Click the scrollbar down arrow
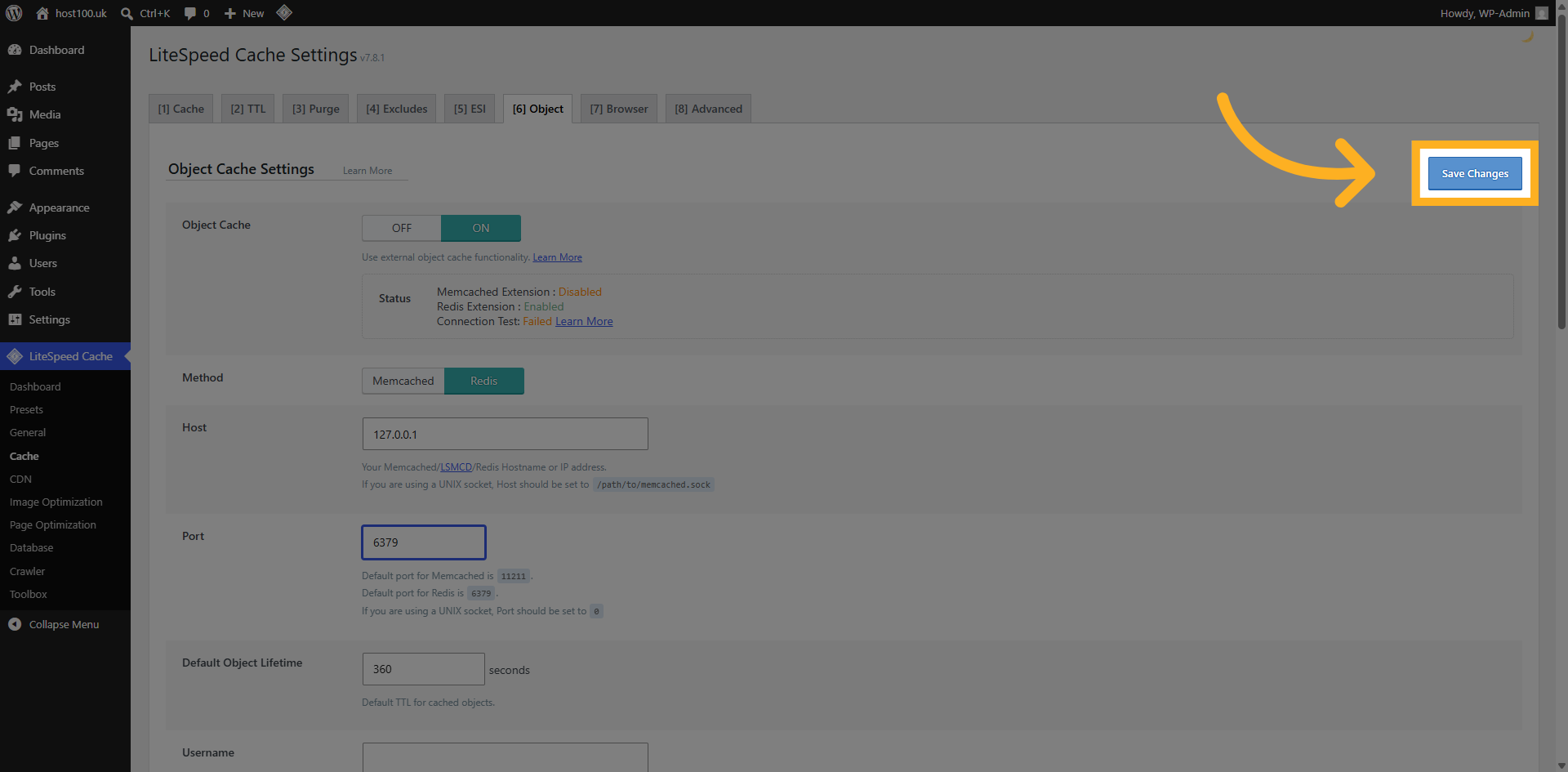Screen dimensions: 1568x772 (x=1561, y=765)
